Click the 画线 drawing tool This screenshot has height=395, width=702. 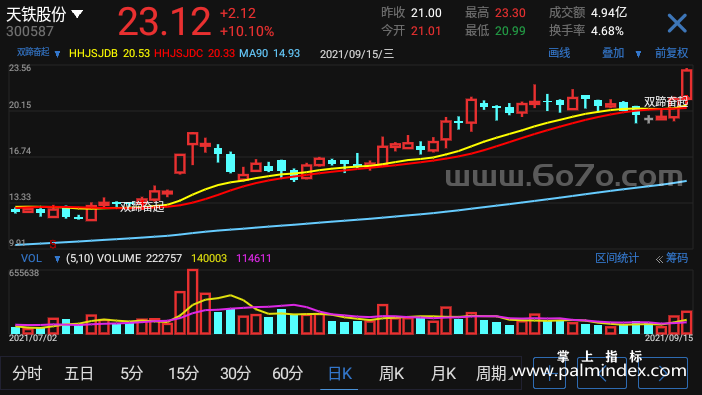click(559, 53)
